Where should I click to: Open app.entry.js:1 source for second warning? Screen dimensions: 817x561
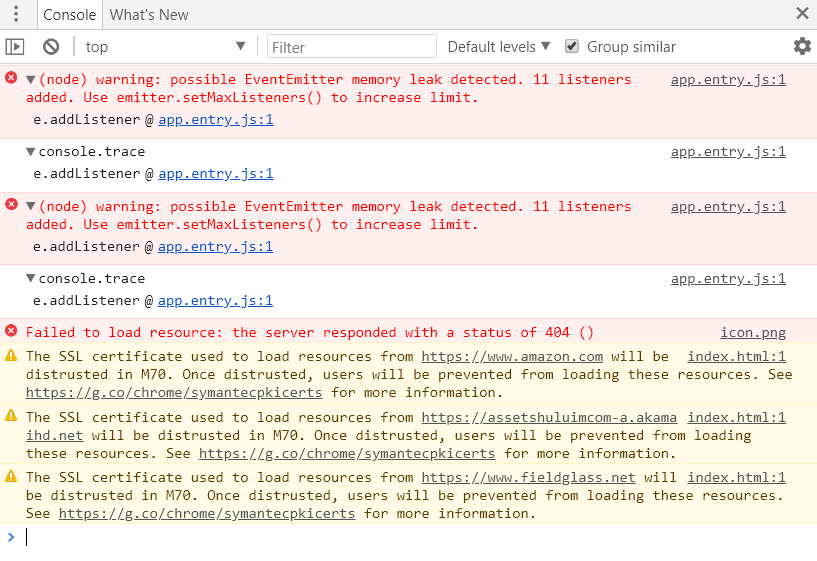(728, 207)
